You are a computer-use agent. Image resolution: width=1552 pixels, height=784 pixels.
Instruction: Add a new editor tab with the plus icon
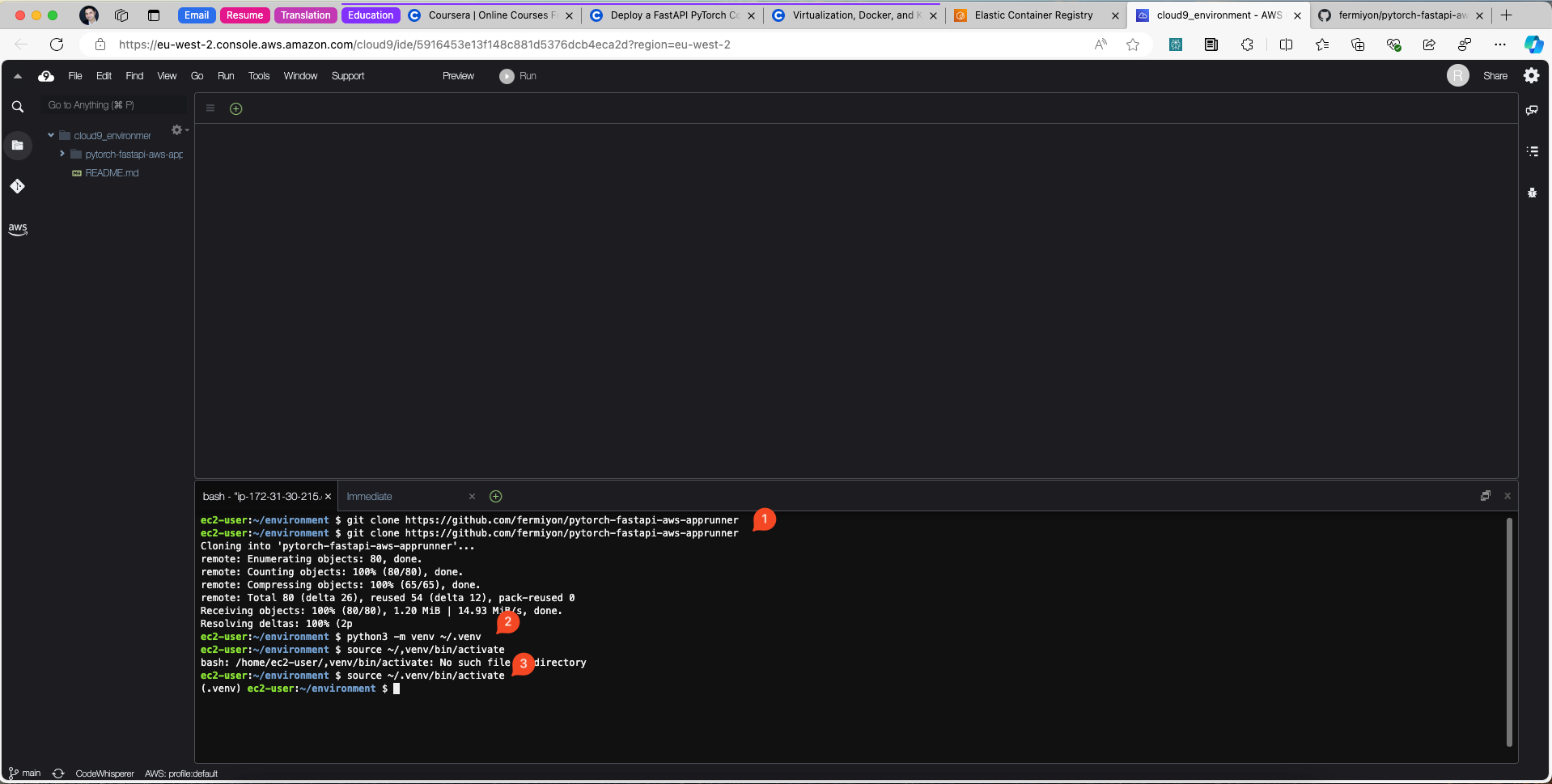click(x=236, y=108)
